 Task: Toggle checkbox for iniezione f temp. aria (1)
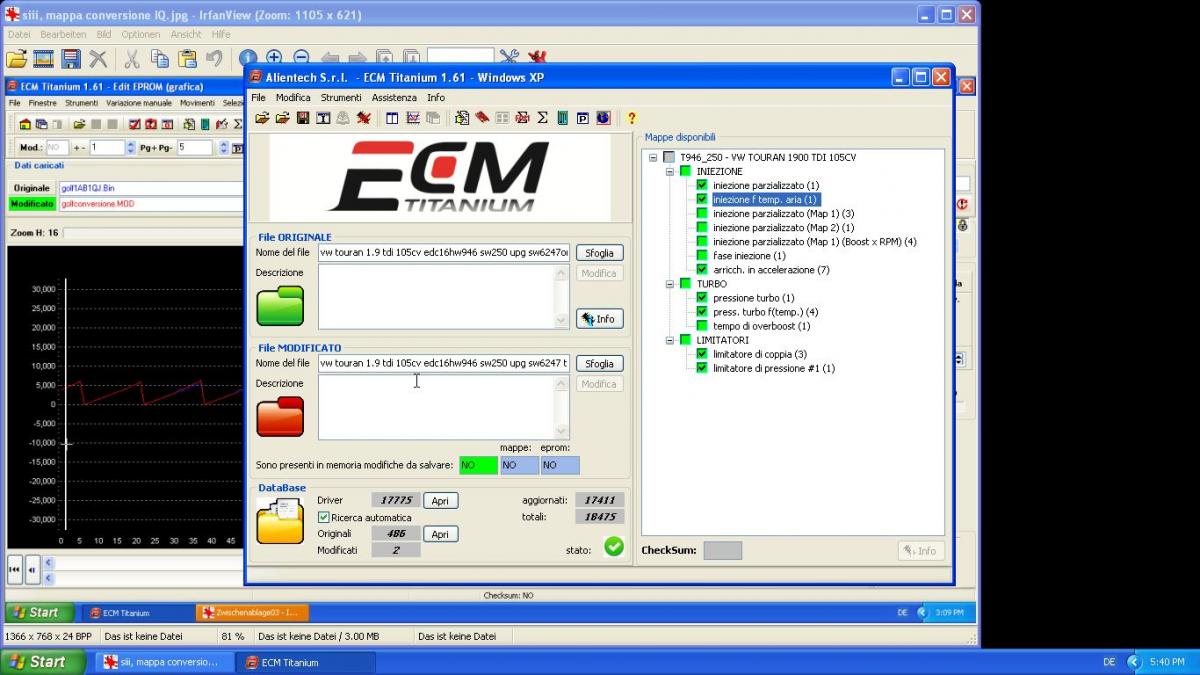(702, 199)
